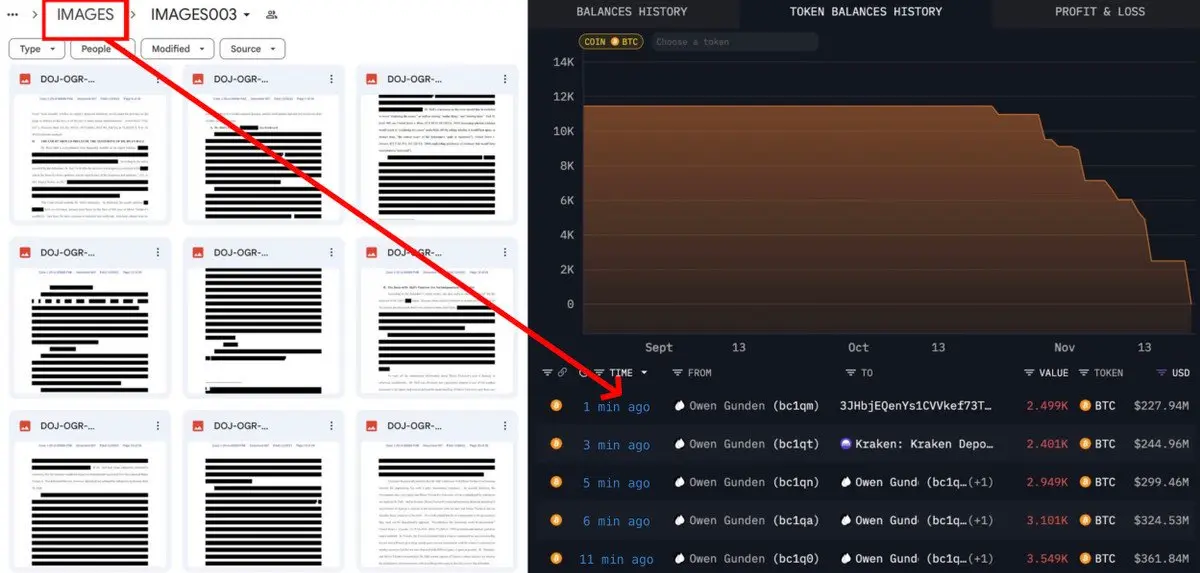Click the 3.549K value cell
Viewport: 1200px width, 573px height.
tap(1048, 558)
